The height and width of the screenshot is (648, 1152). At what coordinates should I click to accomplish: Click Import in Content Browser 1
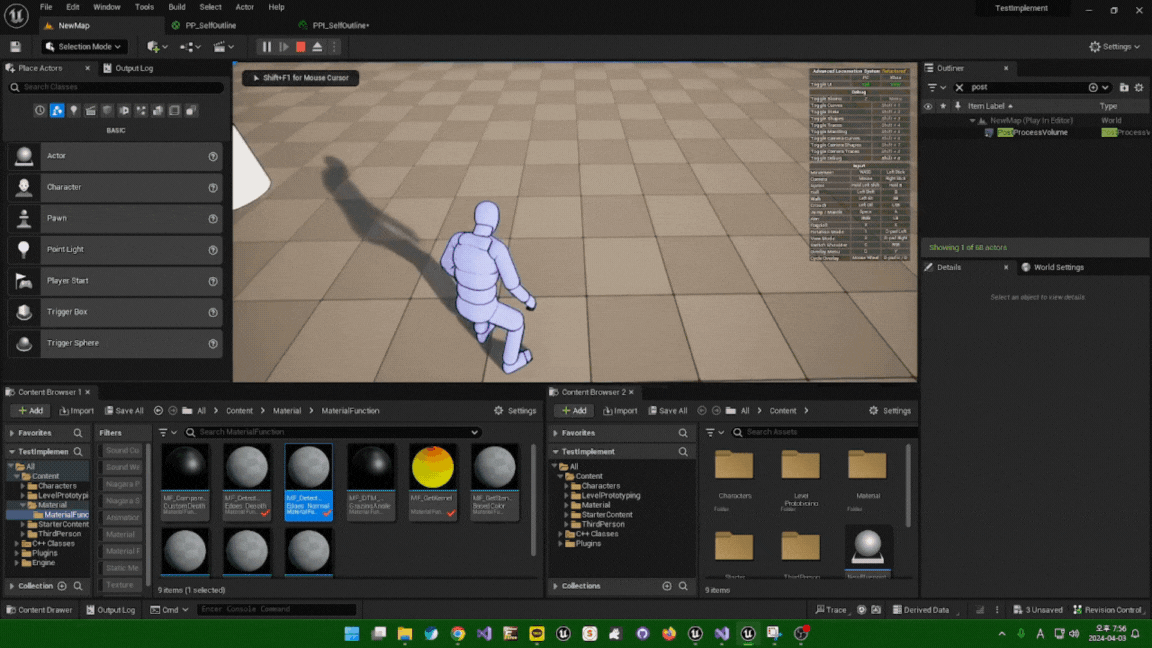point(76,411)
